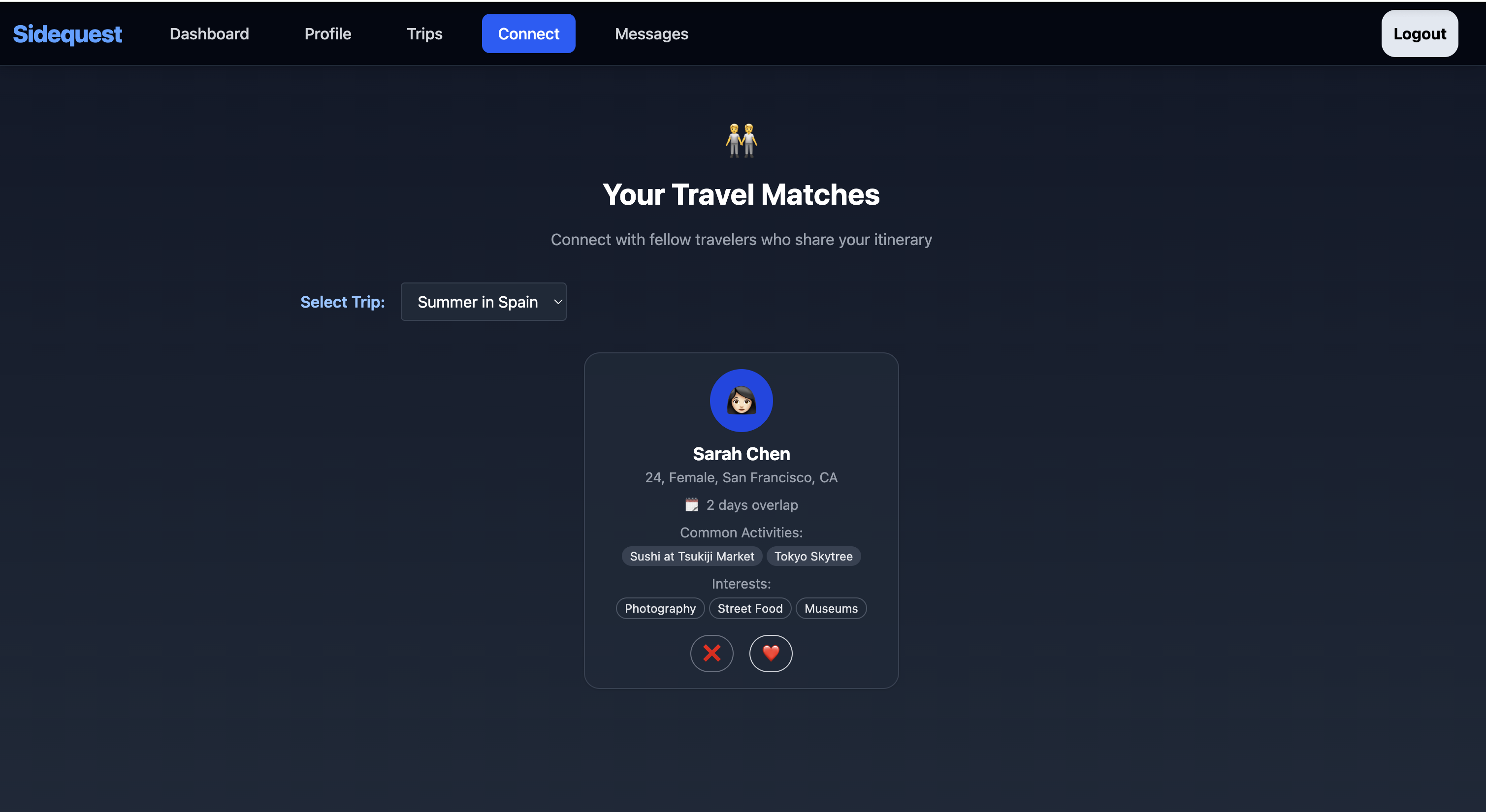The image size is (1486, 812).
Task: Go to the Dashboard tab
Action: [x=209, y=34]
